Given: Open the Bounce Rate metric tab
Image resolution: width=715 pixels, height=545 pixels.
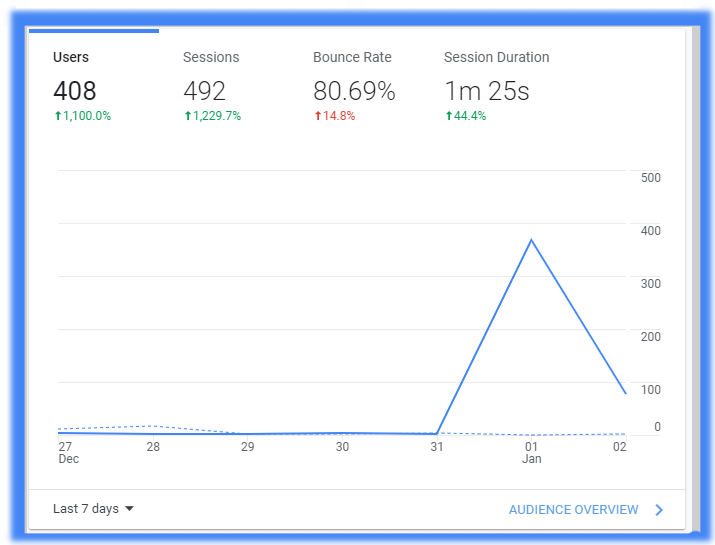Looking at the screenshot, I should pos(354,84).
